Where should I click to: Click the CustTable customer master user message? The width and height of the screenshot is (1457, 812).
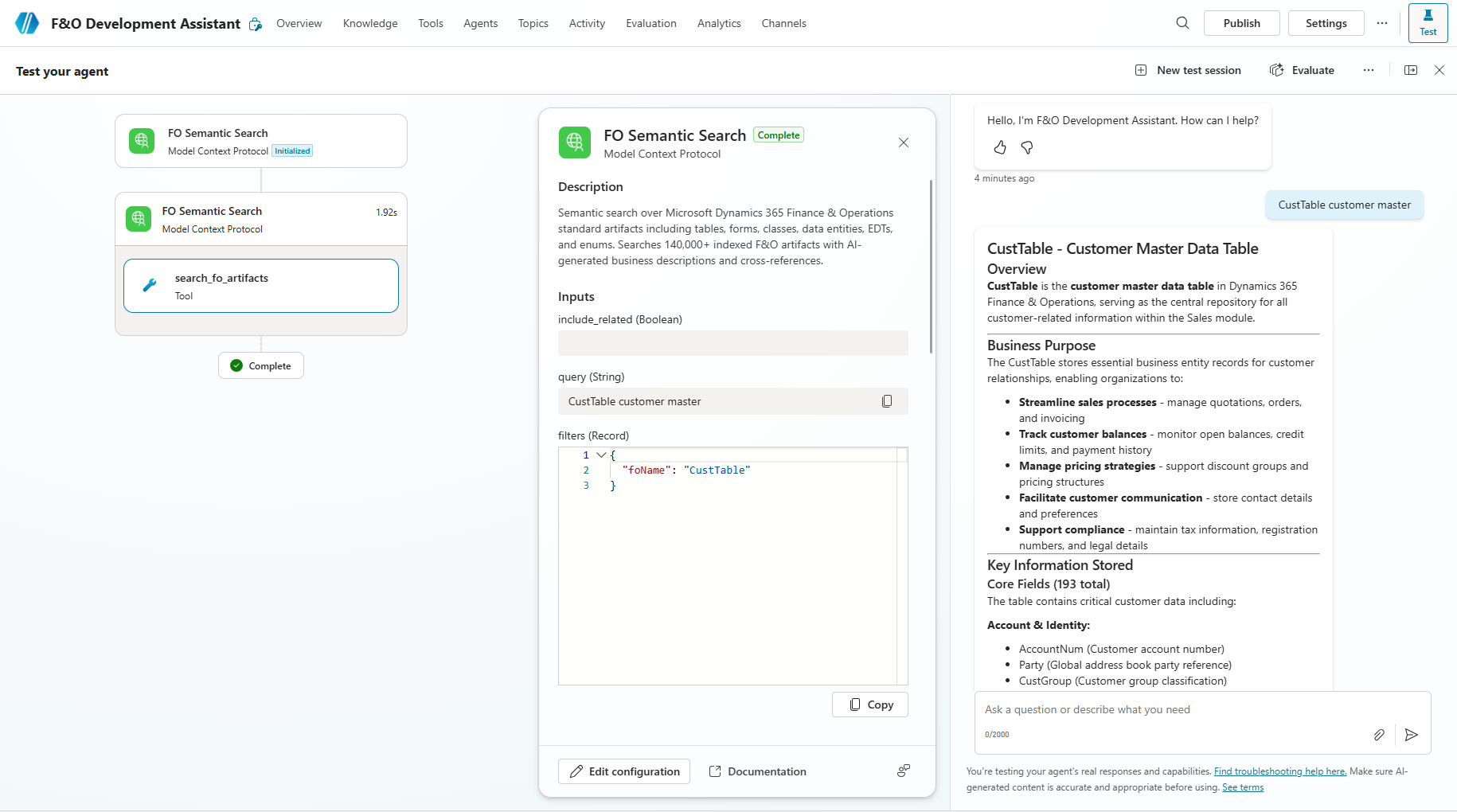1344,205
